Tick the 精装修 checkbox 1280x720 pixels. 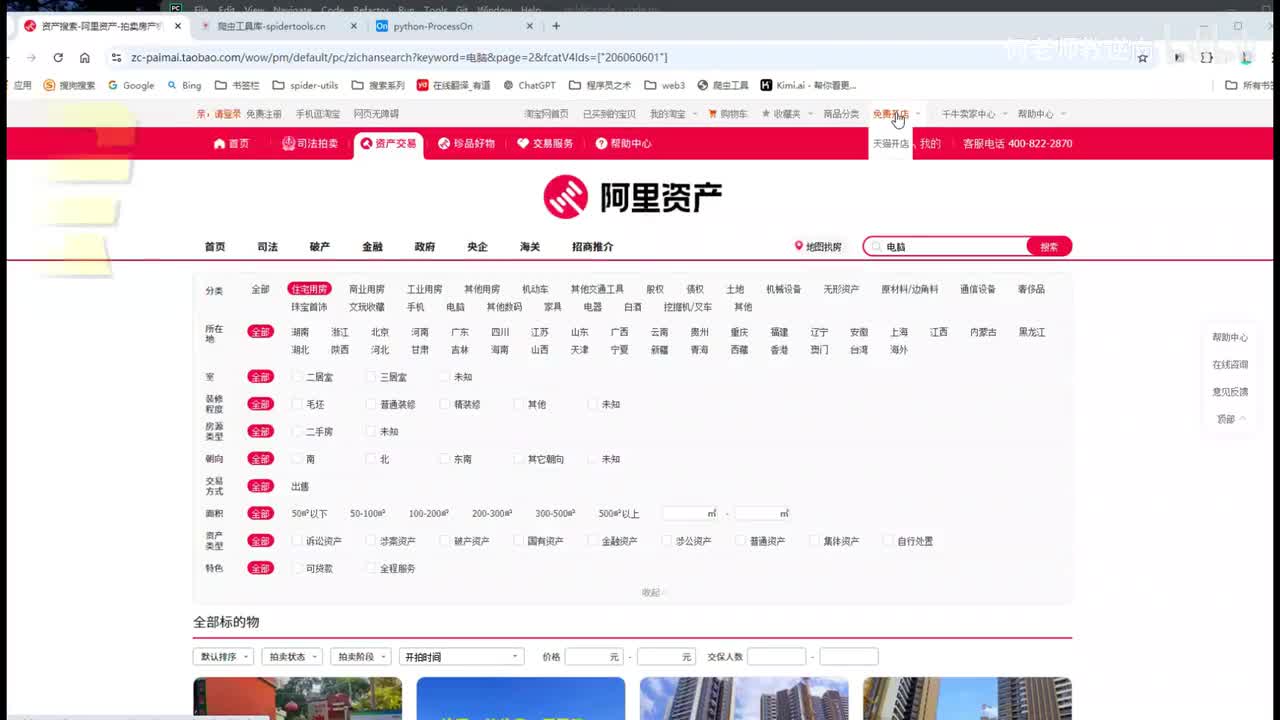(x=445, y=404)
